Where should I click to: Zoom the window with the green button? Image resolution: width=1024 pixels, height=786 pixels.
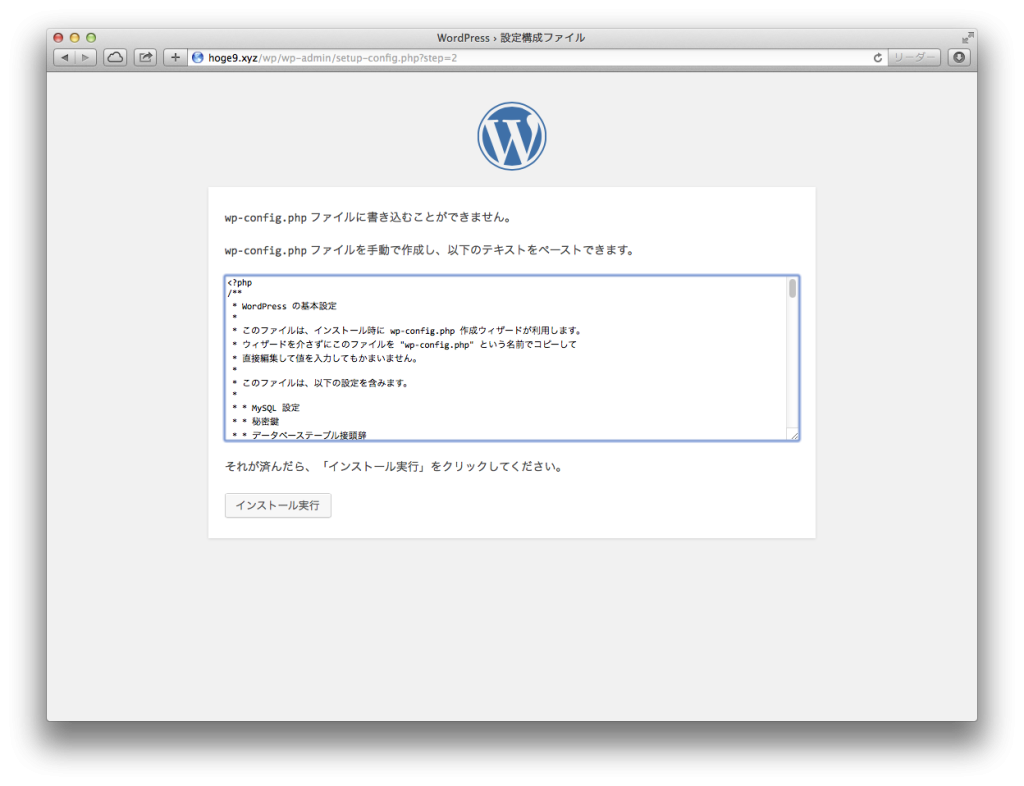91,38
